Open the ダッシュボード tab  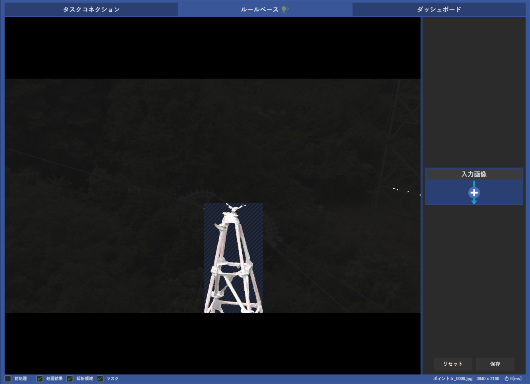[439, 9]
